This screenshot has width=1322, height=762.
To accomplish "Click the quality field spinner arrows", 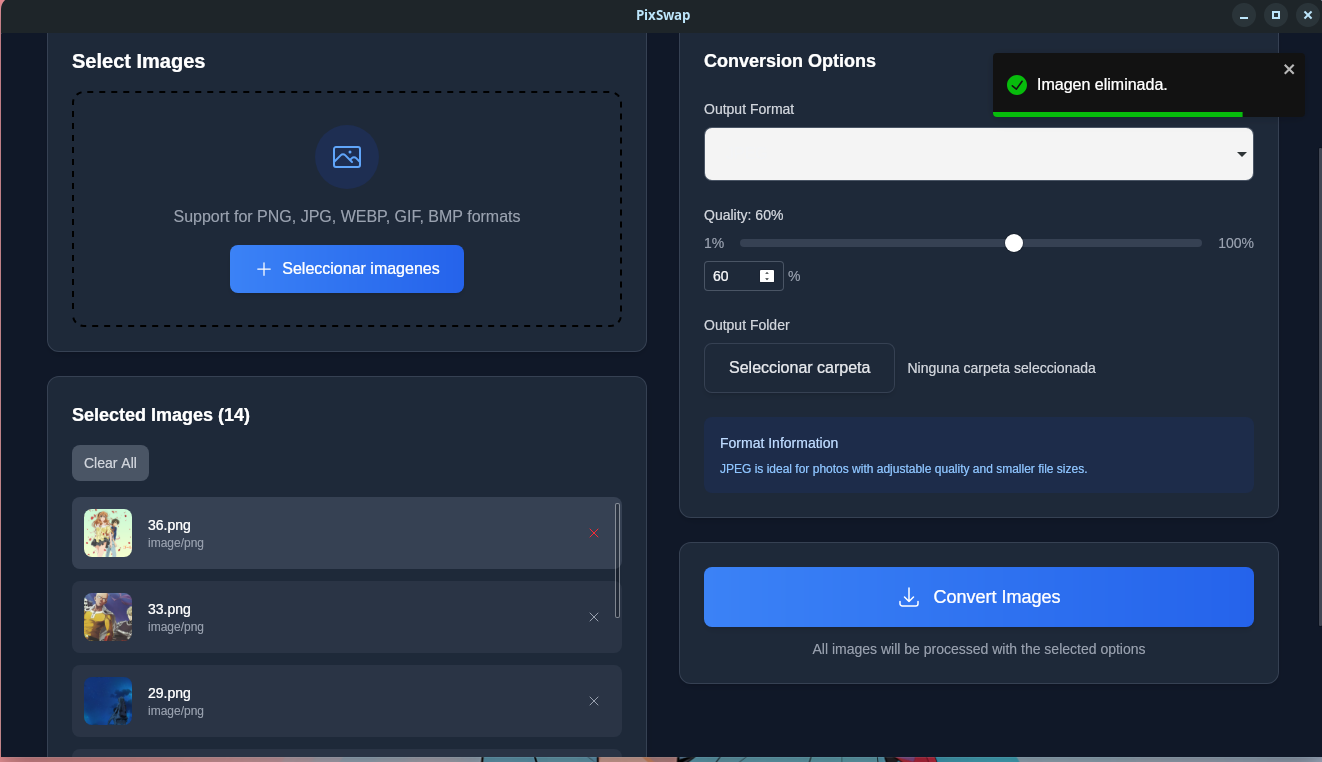I will click(767, 276).
